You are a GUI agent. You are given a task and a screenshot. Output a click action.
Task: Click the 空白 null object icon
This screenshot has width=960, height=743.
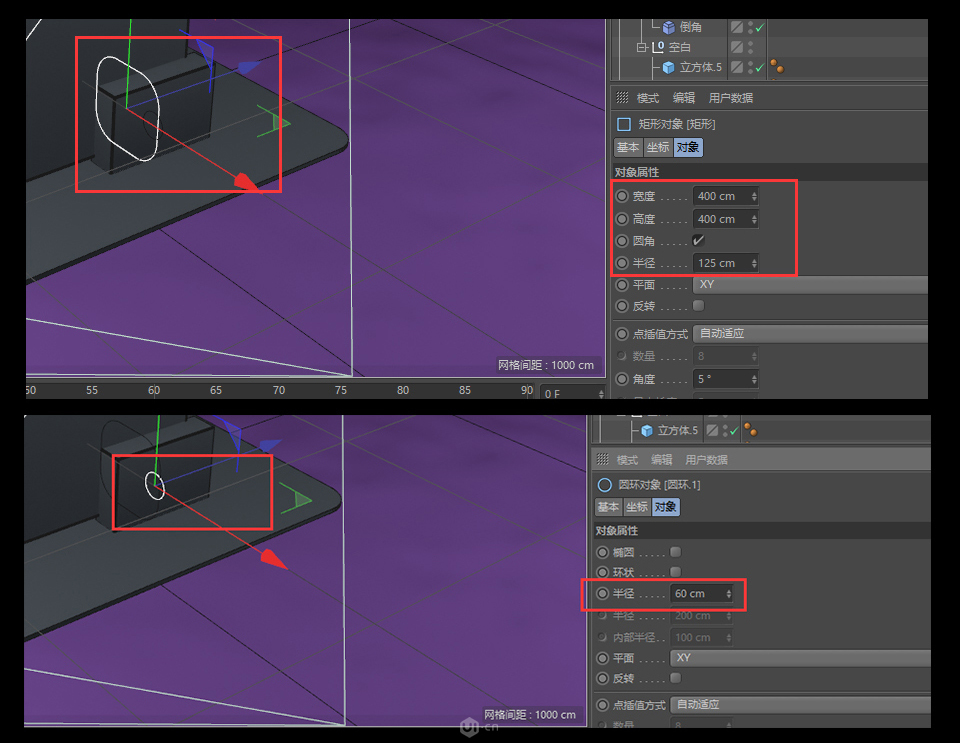click(659, 46)
